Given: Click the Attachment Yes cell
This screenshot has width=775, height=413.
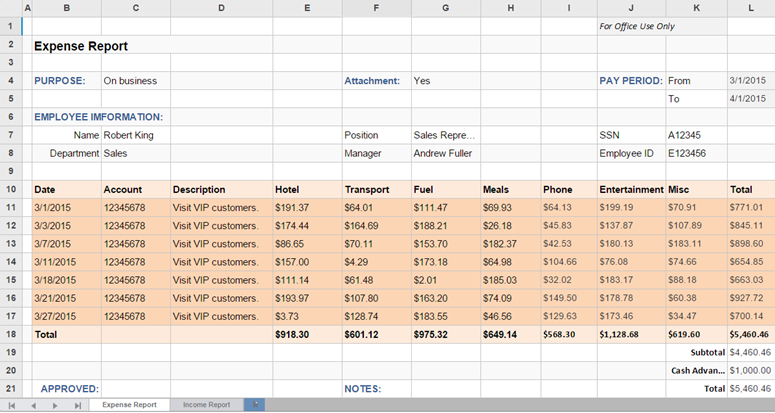Looking at the screenshot, I should click(445, 81).
